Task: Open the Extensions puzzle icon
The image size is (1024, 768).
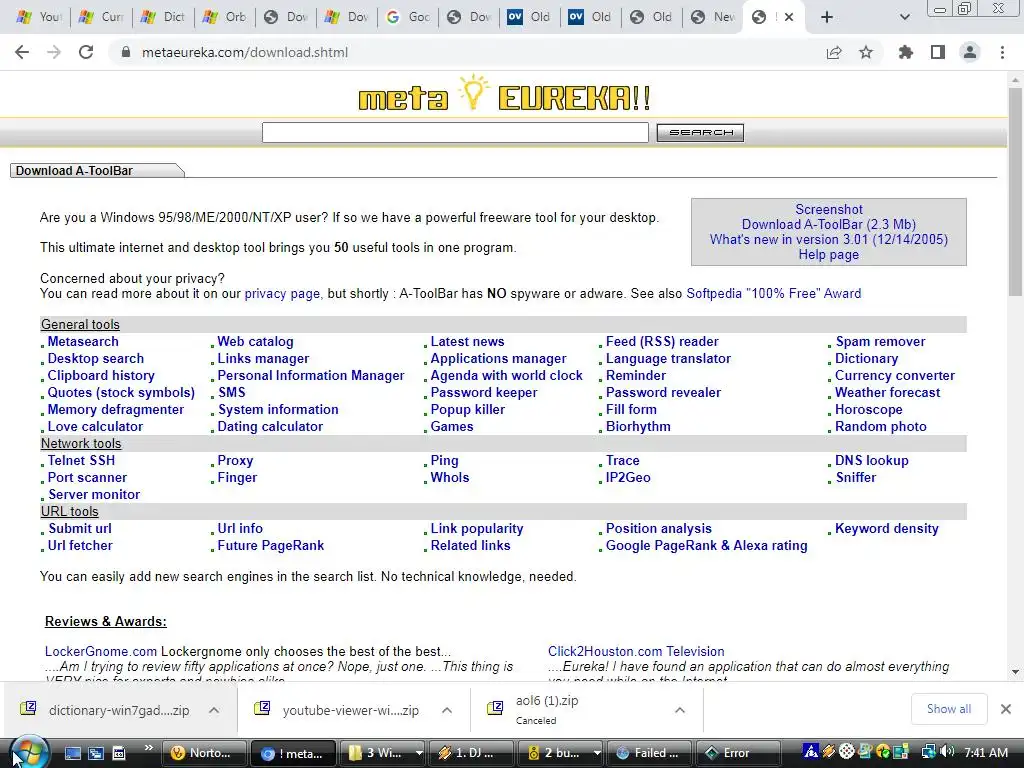Action: (906, 52)
